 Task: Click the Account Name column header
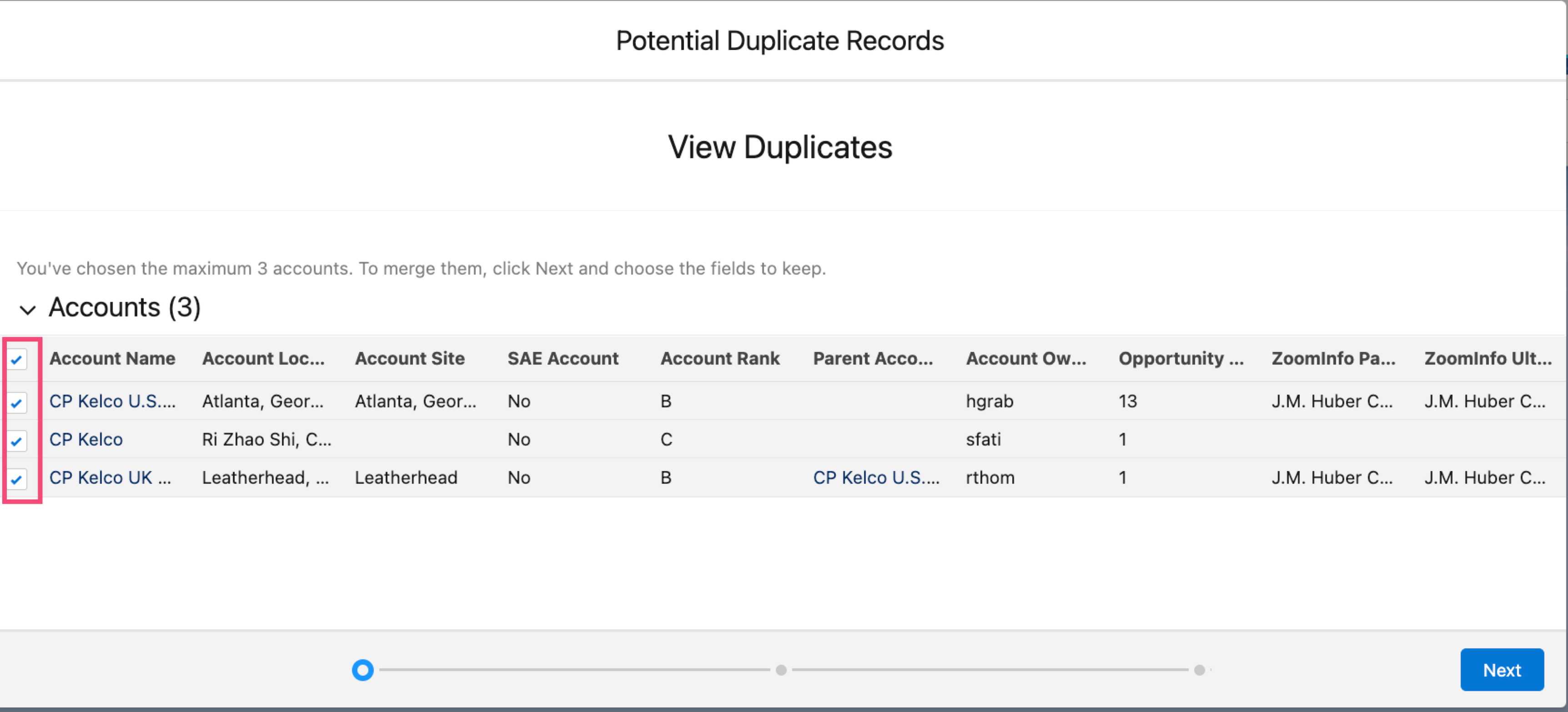112,358
